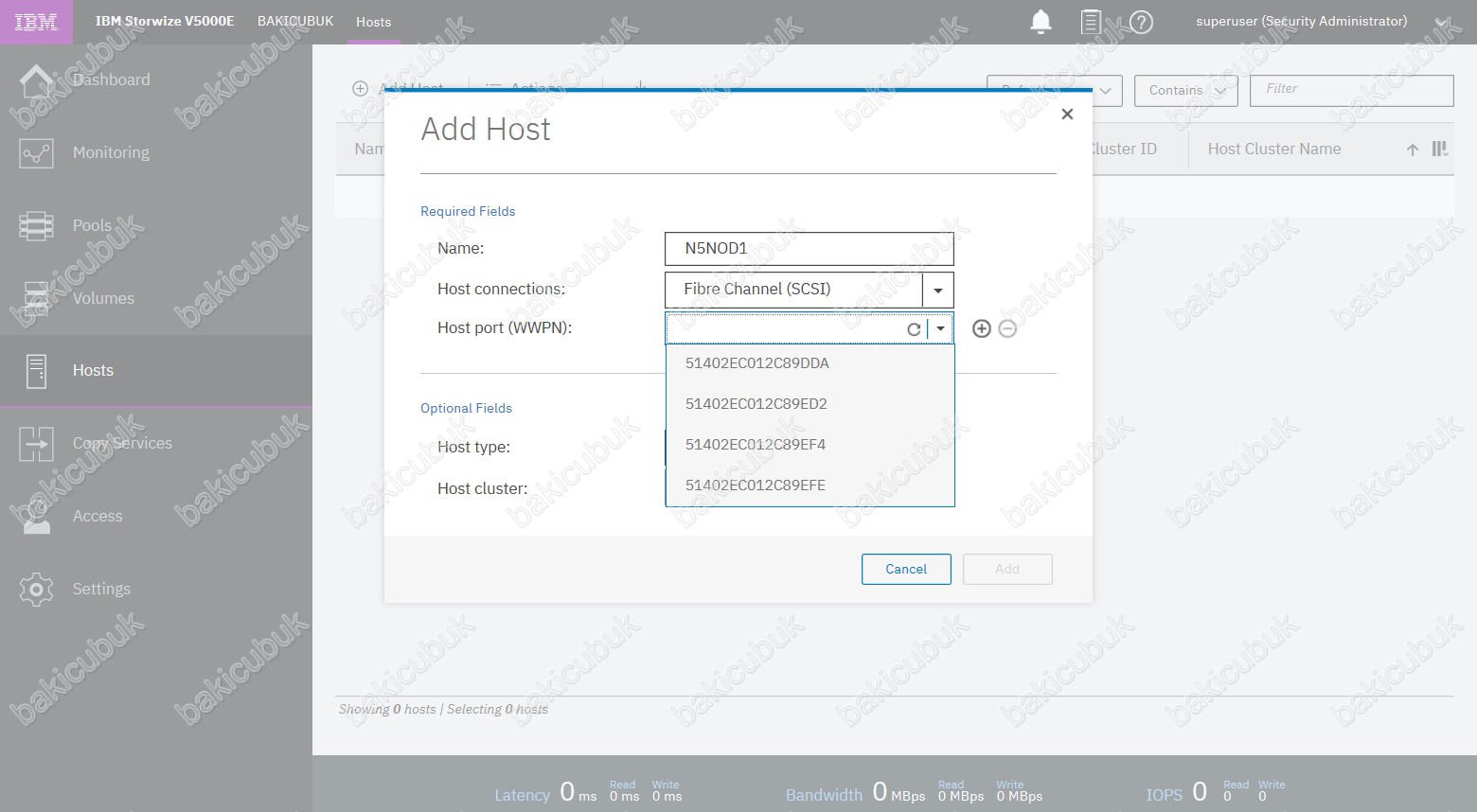Close the Add Host dialog
The image size is (1477, 812).
point(1067,115)
